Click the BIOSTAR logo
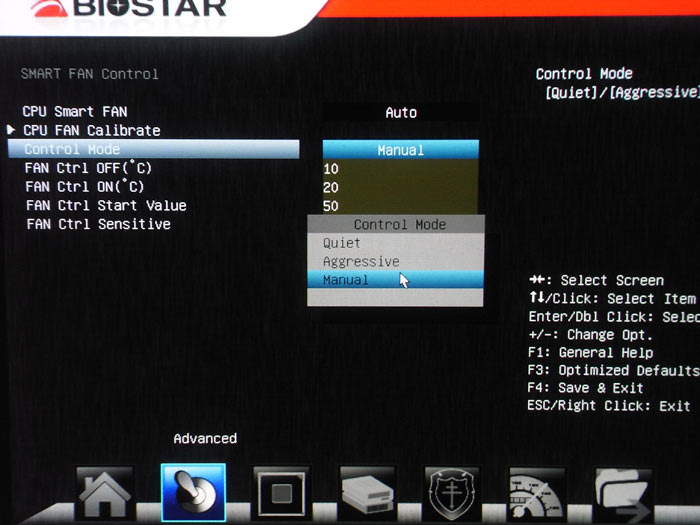The width and height of the screenshot is (700, 525). point(129,8)
